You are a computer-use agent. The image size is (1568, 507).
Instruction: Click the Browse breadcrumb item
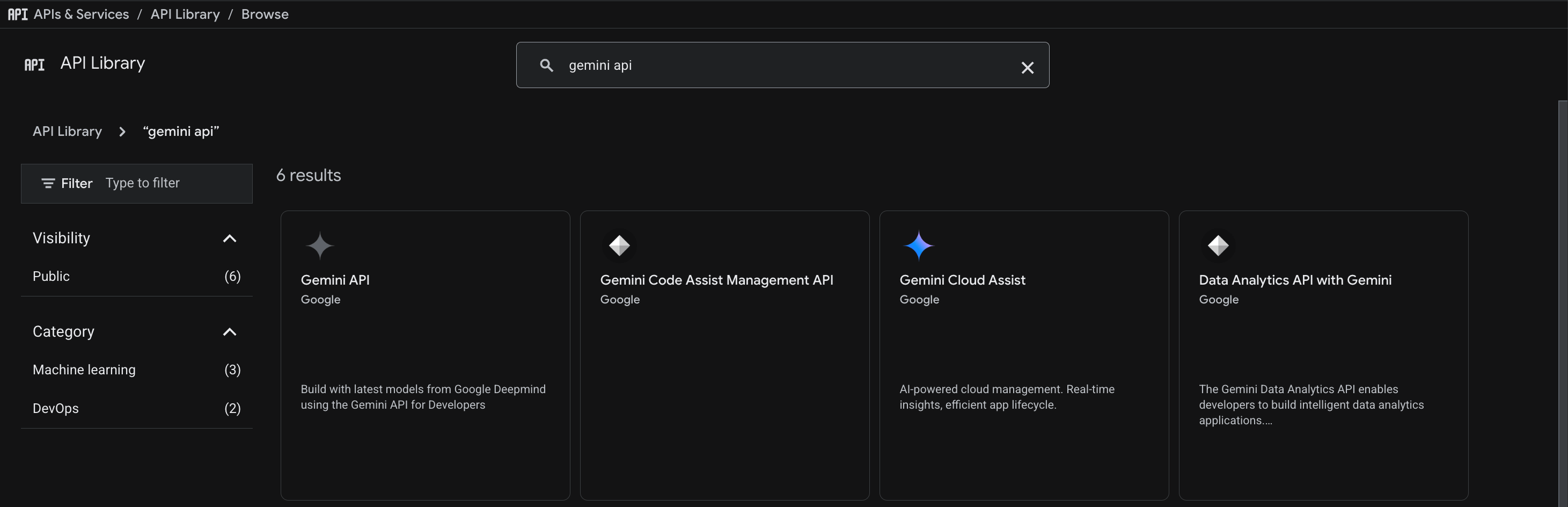coord(265,14)
